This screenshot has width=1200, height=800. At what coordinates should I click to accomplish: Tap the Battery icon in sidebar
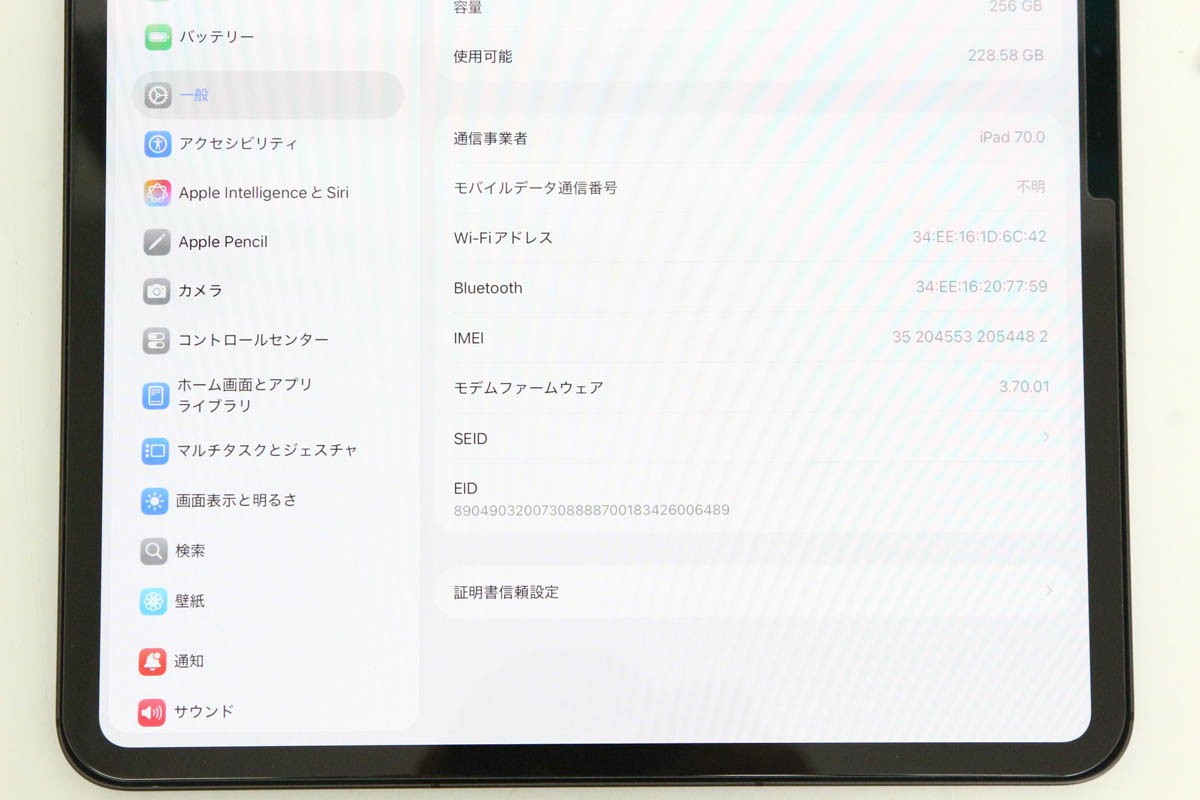pos(158,38)
